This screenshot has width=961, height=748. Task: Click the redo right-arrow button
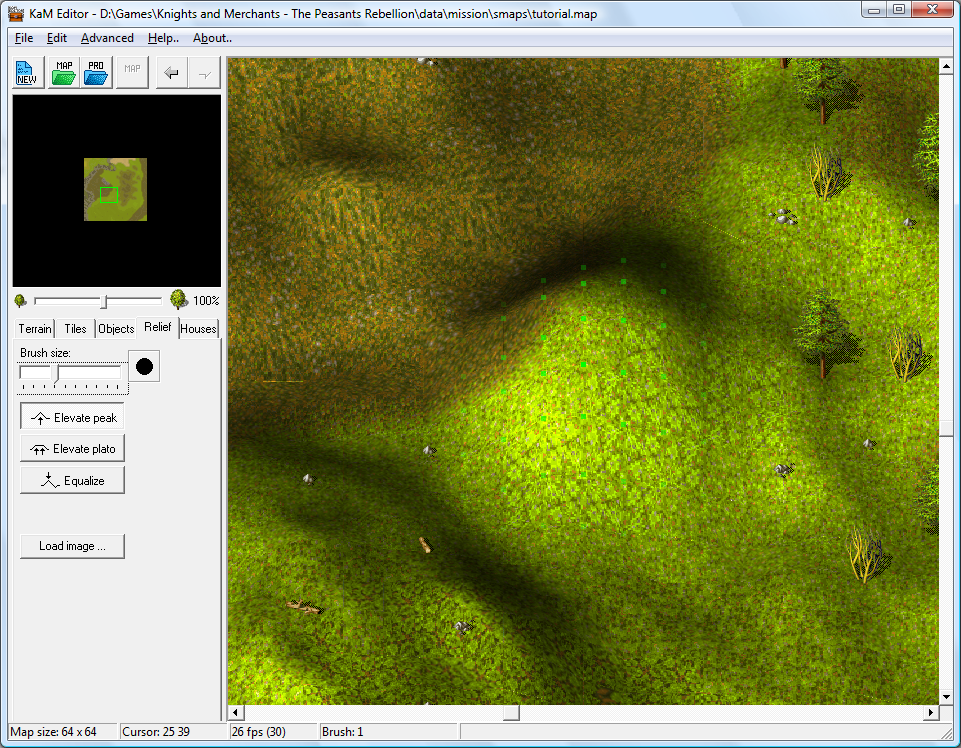pyautogui.click(x=205, y=73)
